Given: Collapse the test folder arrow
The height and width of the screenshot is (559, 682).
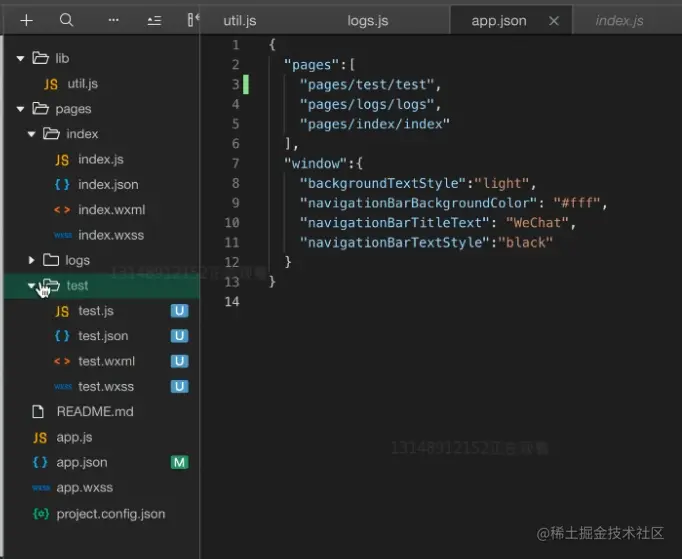Looking at the screenshot, I should 31,285.
